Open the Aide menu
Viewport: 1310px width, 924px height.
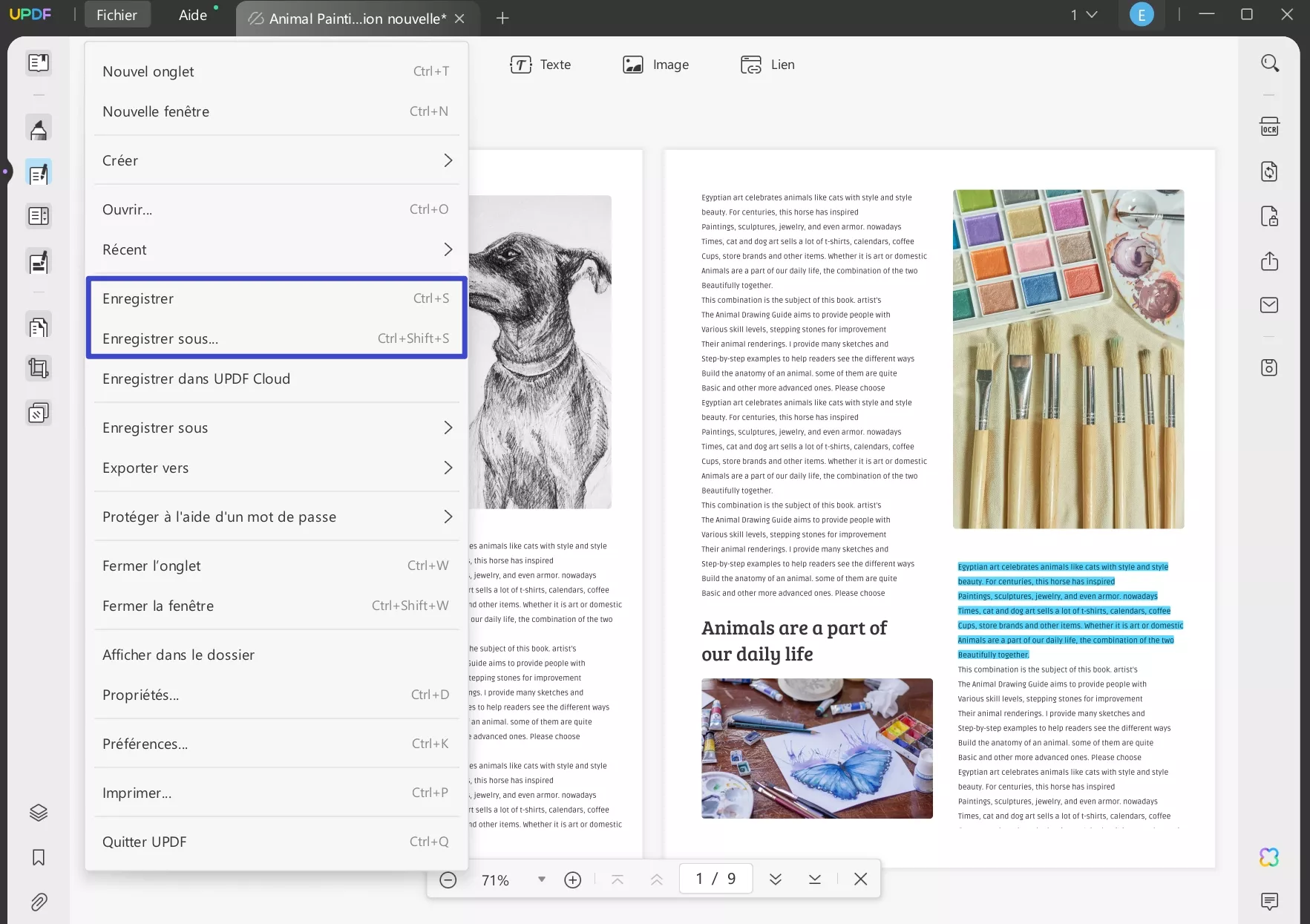pyautogui.click(x=192, y=14)
